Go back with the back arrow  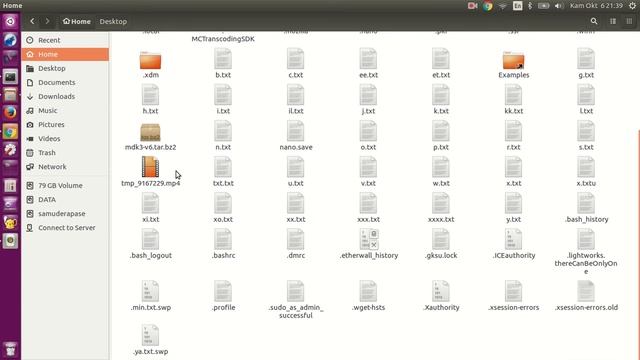(x=32, y=21)
